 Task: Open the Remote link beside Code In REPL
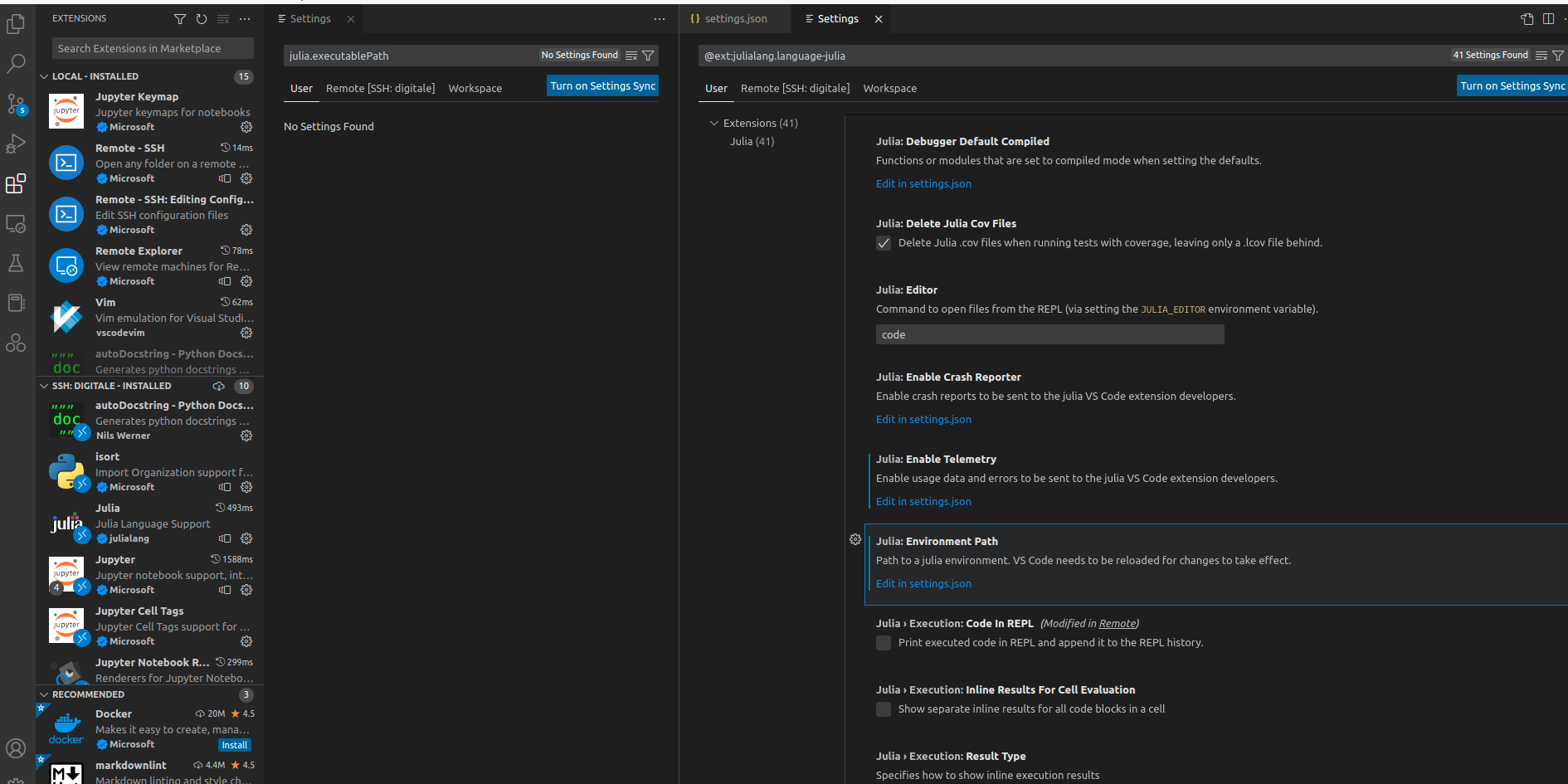pos(1117,623)
